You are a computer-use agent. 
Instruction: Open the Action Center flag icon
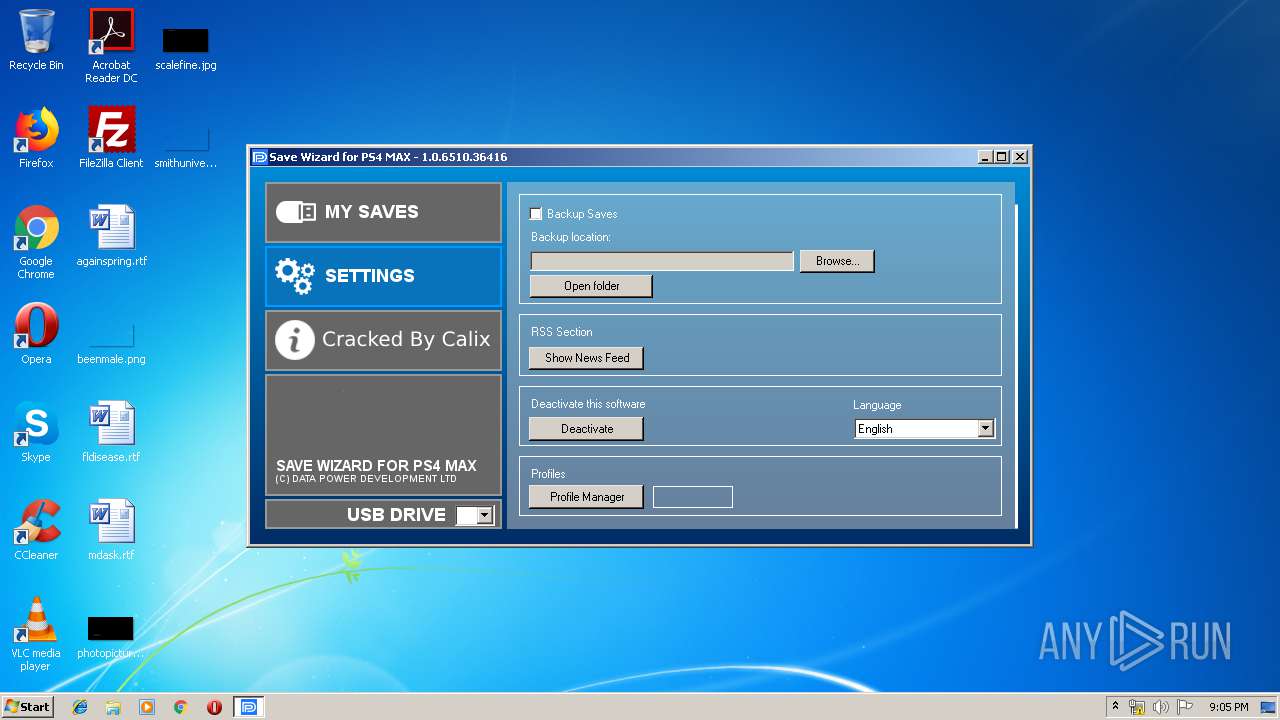click(1185, 707)
